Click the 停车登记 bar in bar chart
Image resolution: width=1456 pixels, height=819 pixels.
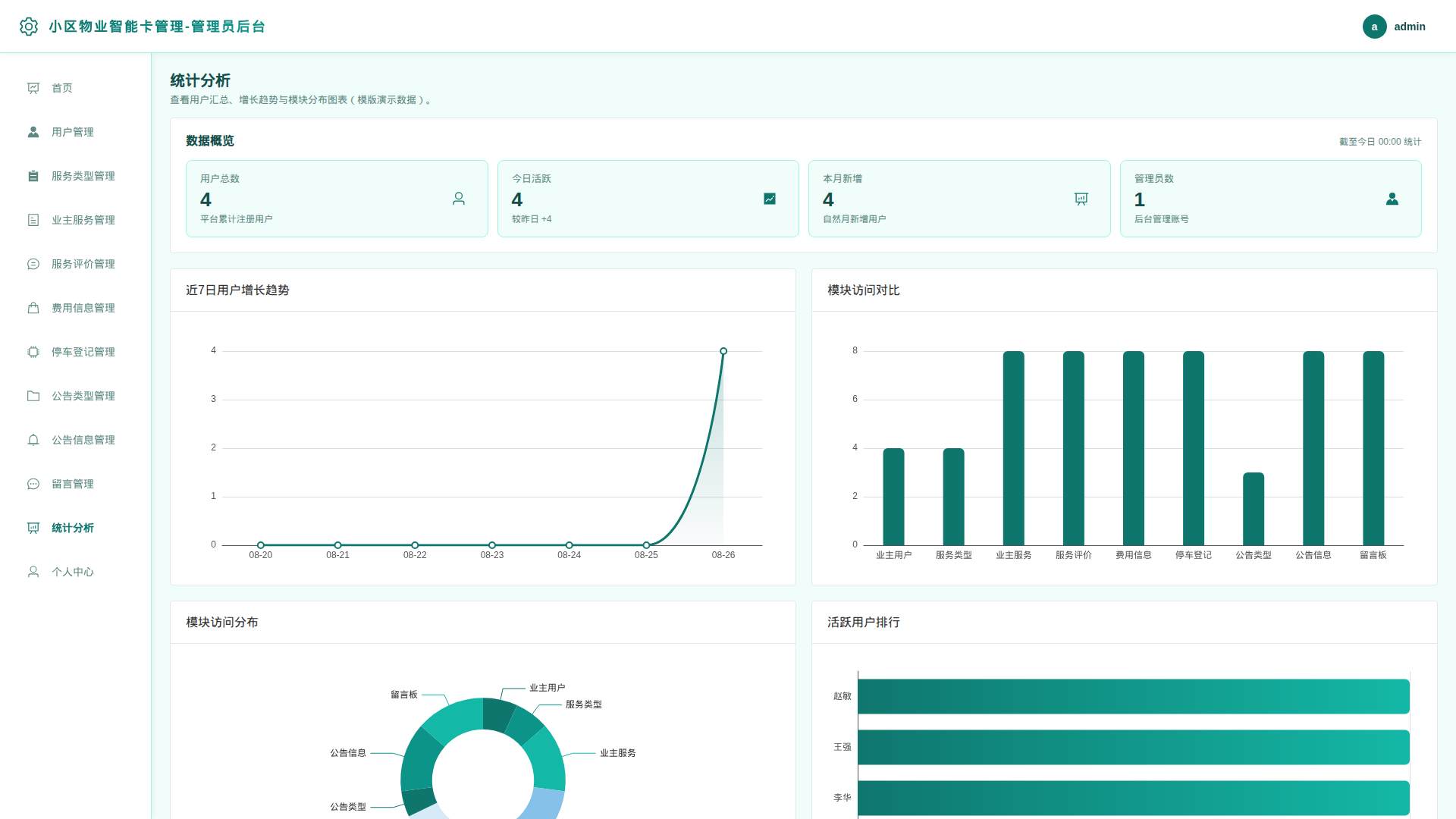tap(1194, 448)
